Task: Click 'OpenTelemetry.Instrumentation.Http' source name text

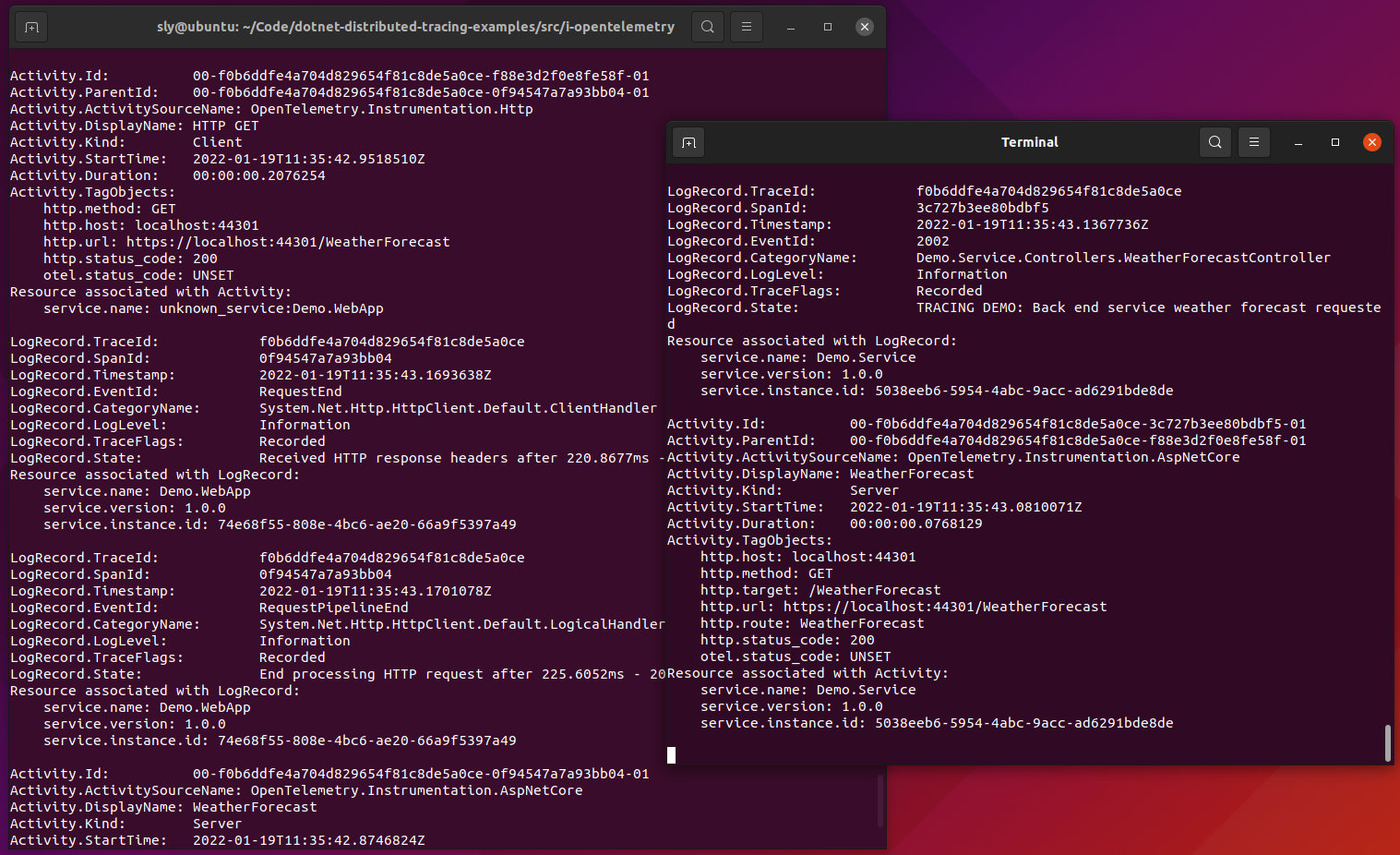Action: tap(392, 109)
